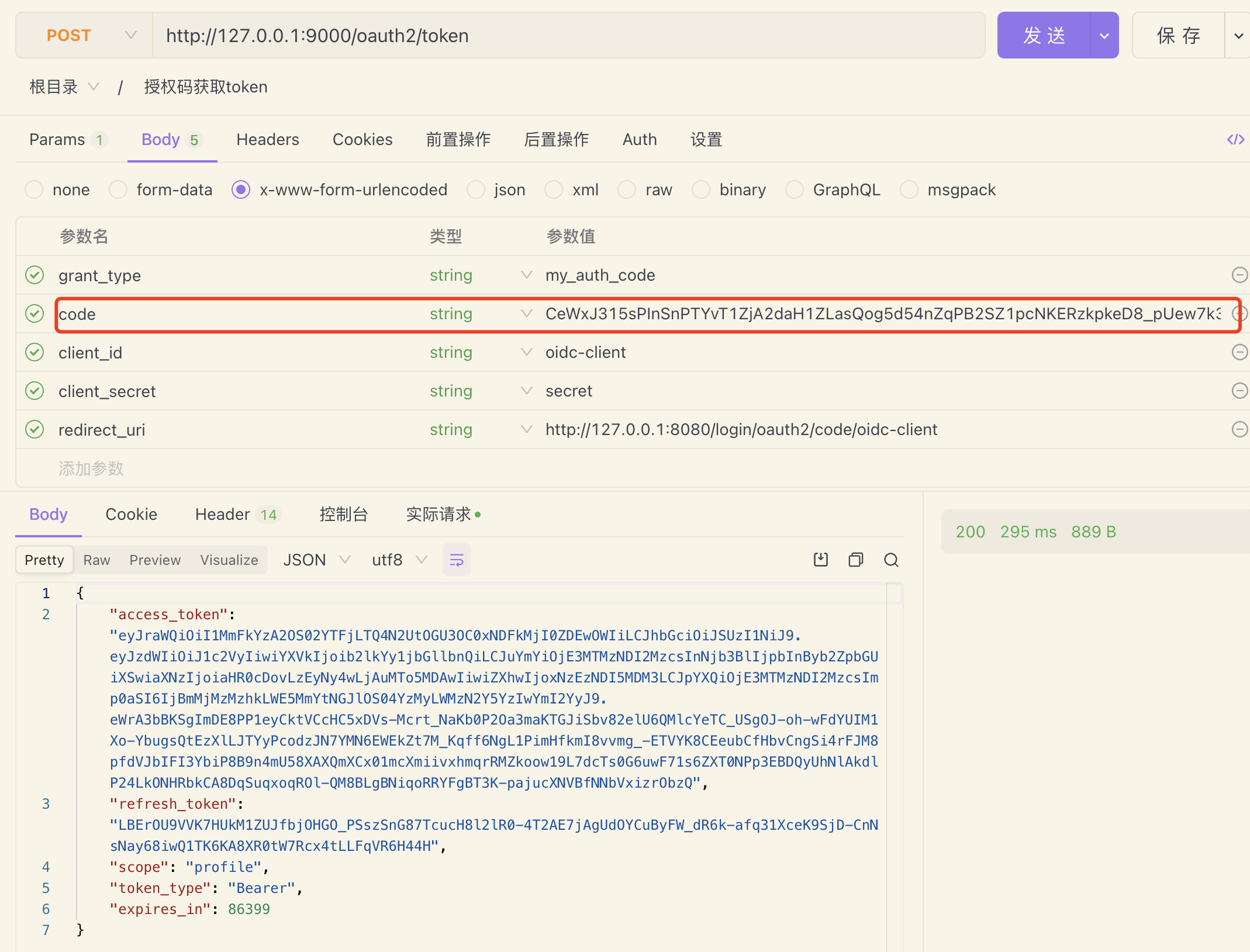Search within the response body
Image resolution: width=1250 pixels, height=952 pixels.
click(891, 560)
